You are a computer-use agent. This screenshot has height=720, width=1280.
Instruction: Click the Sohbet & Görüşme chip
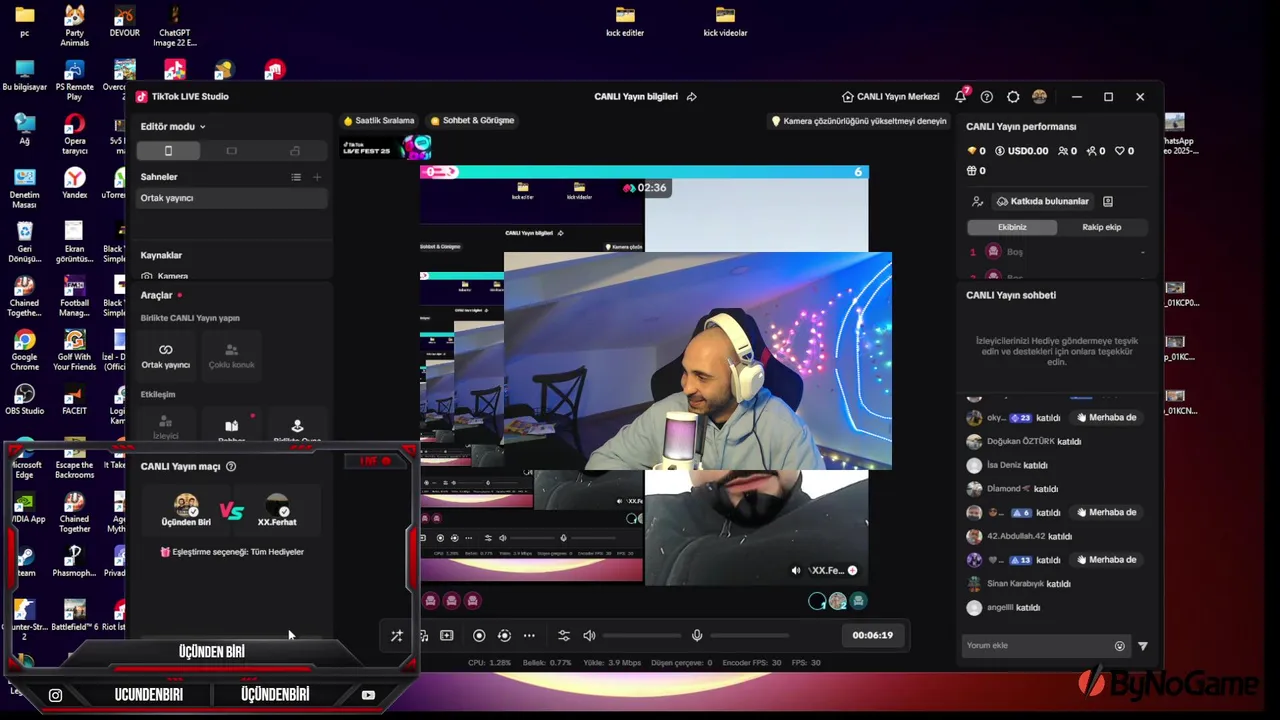tap(472, 121)
